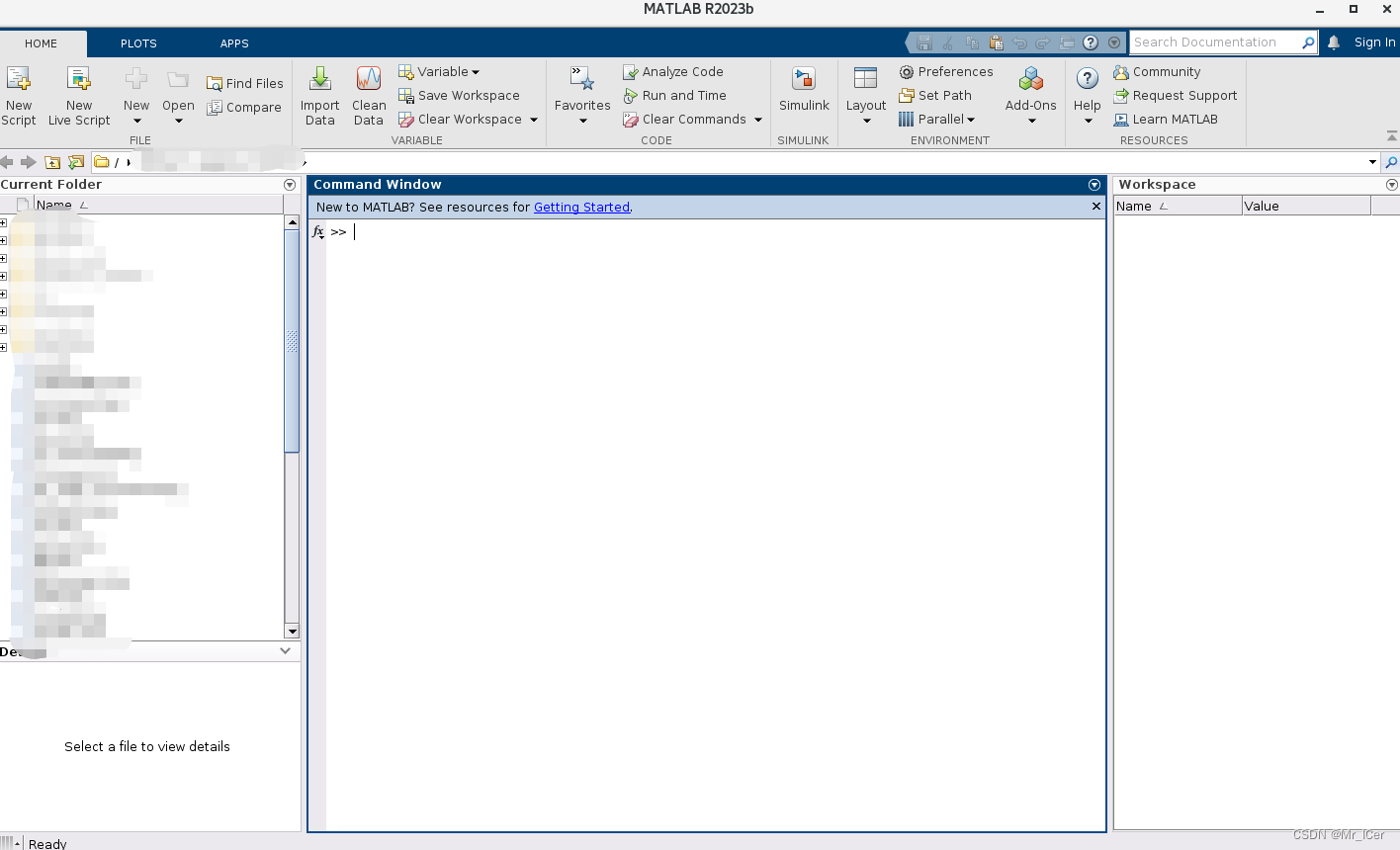
Task: Launch Simulink
Action: pos(804,89)
